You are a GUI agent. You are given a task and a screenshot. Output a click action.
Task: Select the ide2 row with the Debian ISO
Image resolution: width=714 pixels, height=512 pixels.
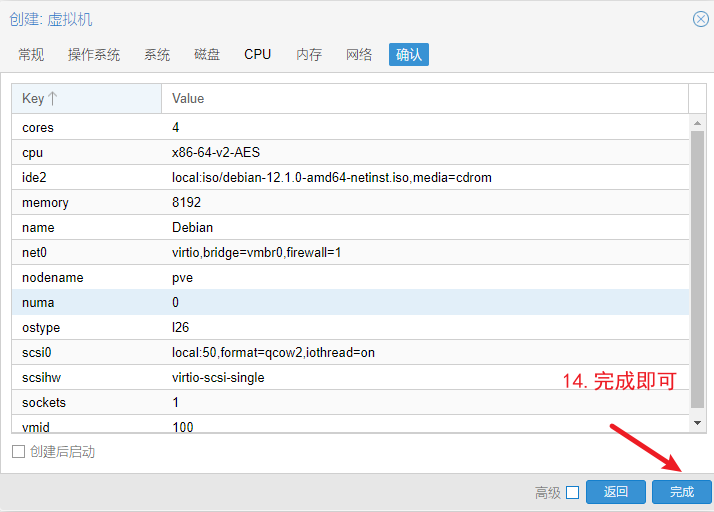pos(350,177)
